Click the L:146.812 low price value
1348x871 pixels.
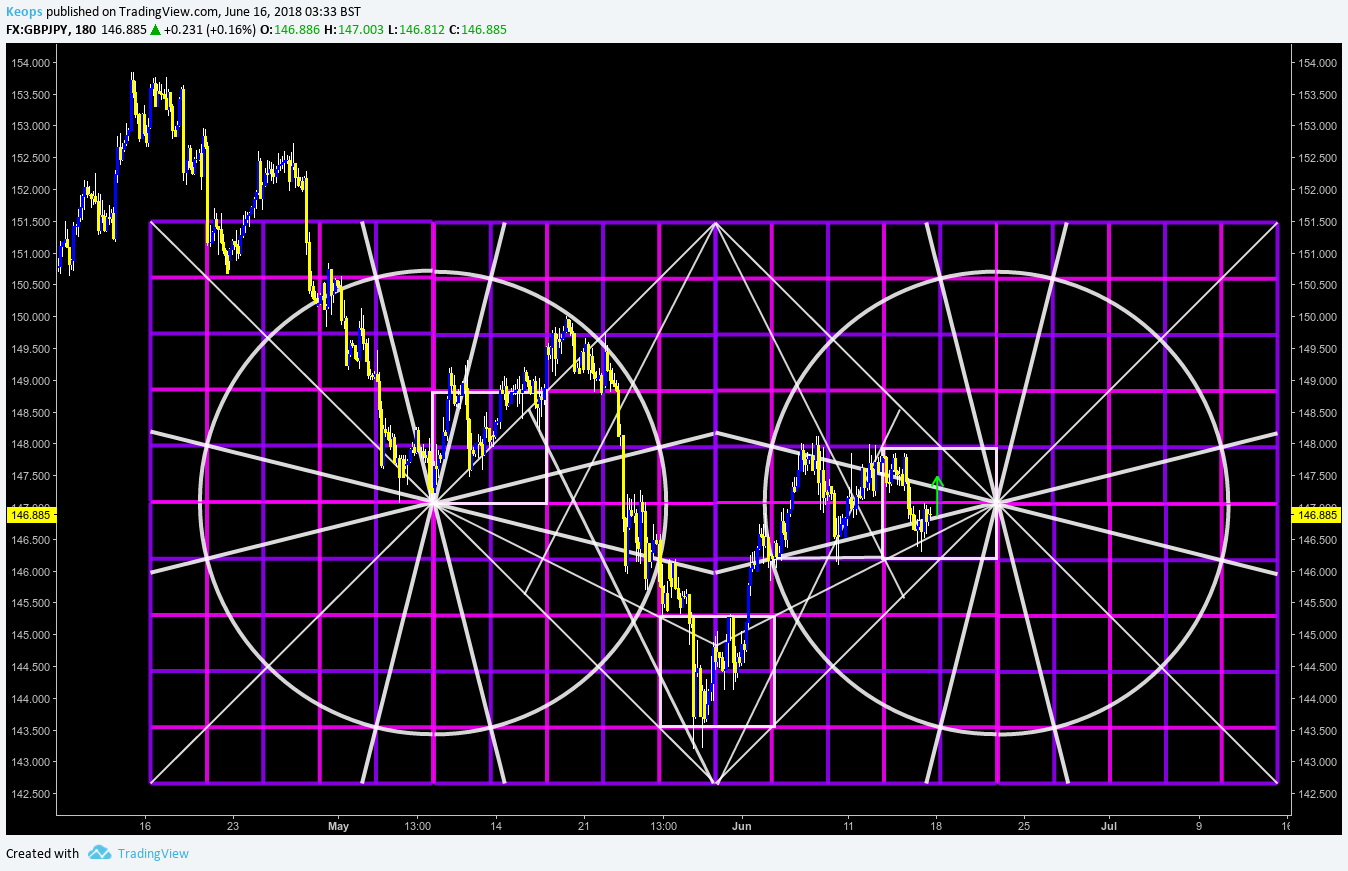(415, 30)
